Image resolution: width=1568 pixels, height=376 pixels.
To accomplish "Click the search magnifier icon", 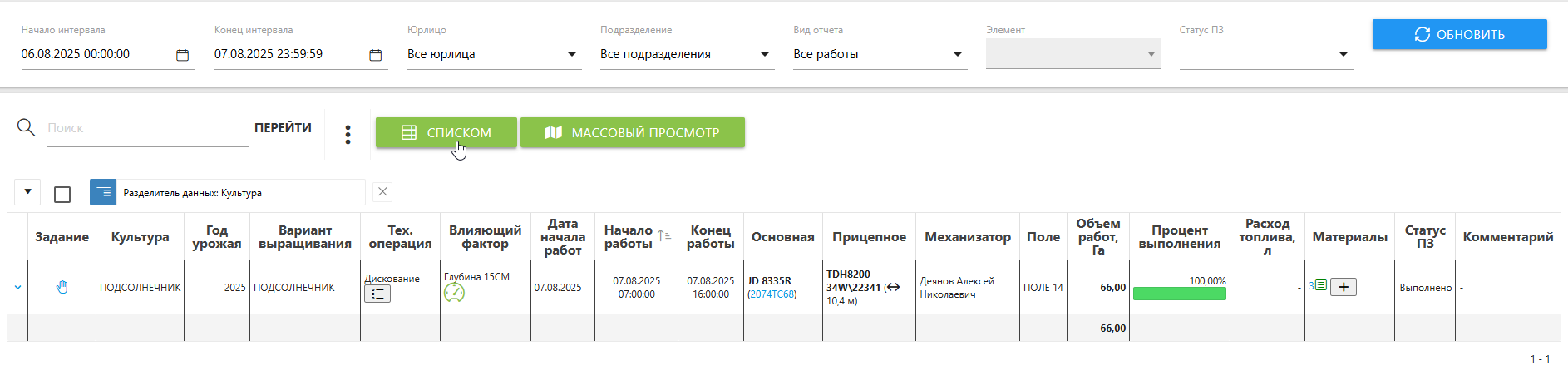I will pyautogui.click(x=27, y=128).
